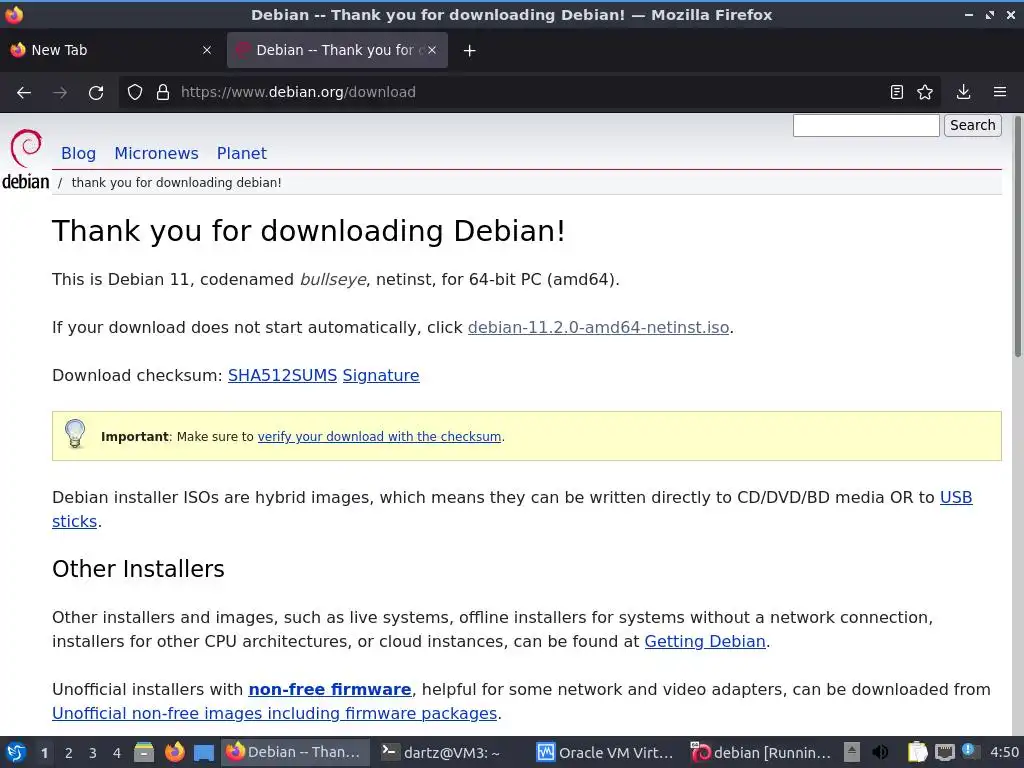Toggle reader view icon
Screen dimensions: 1024x768
click(x=897, y=92)
